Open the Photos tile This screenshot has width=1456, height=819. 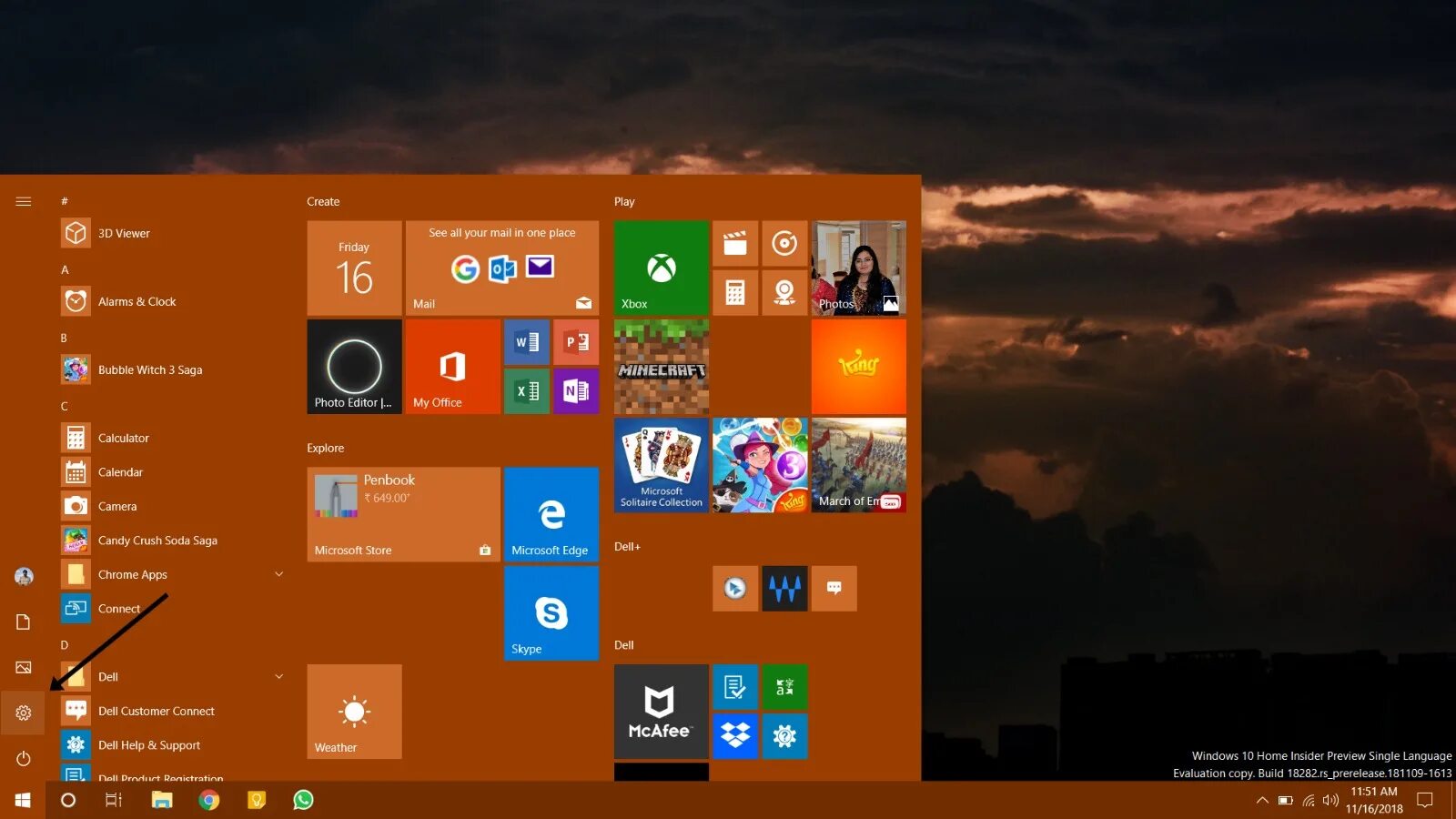point(858,268)
